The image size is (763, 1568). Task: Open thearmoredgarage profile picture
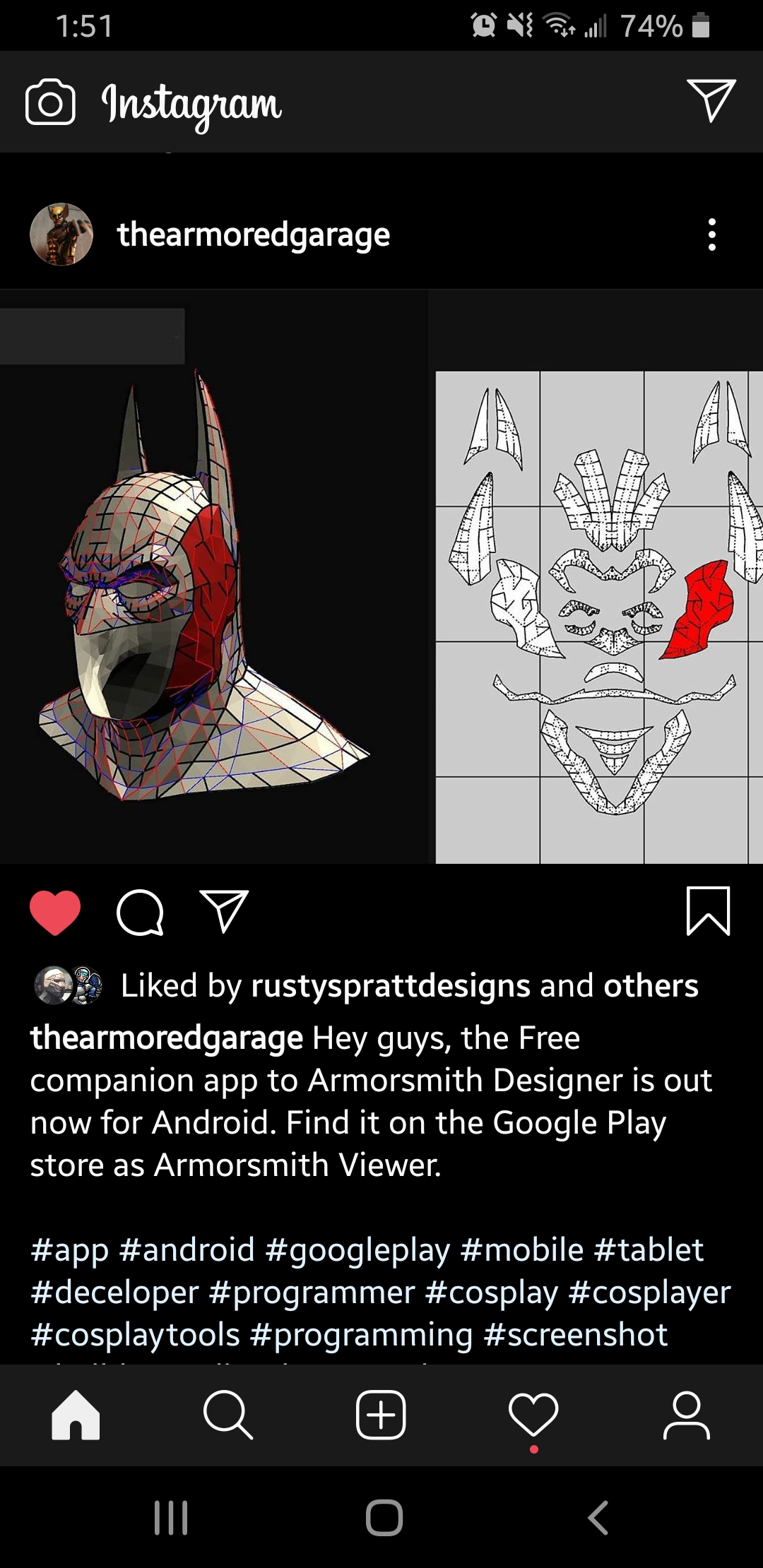tap(61, 234)
